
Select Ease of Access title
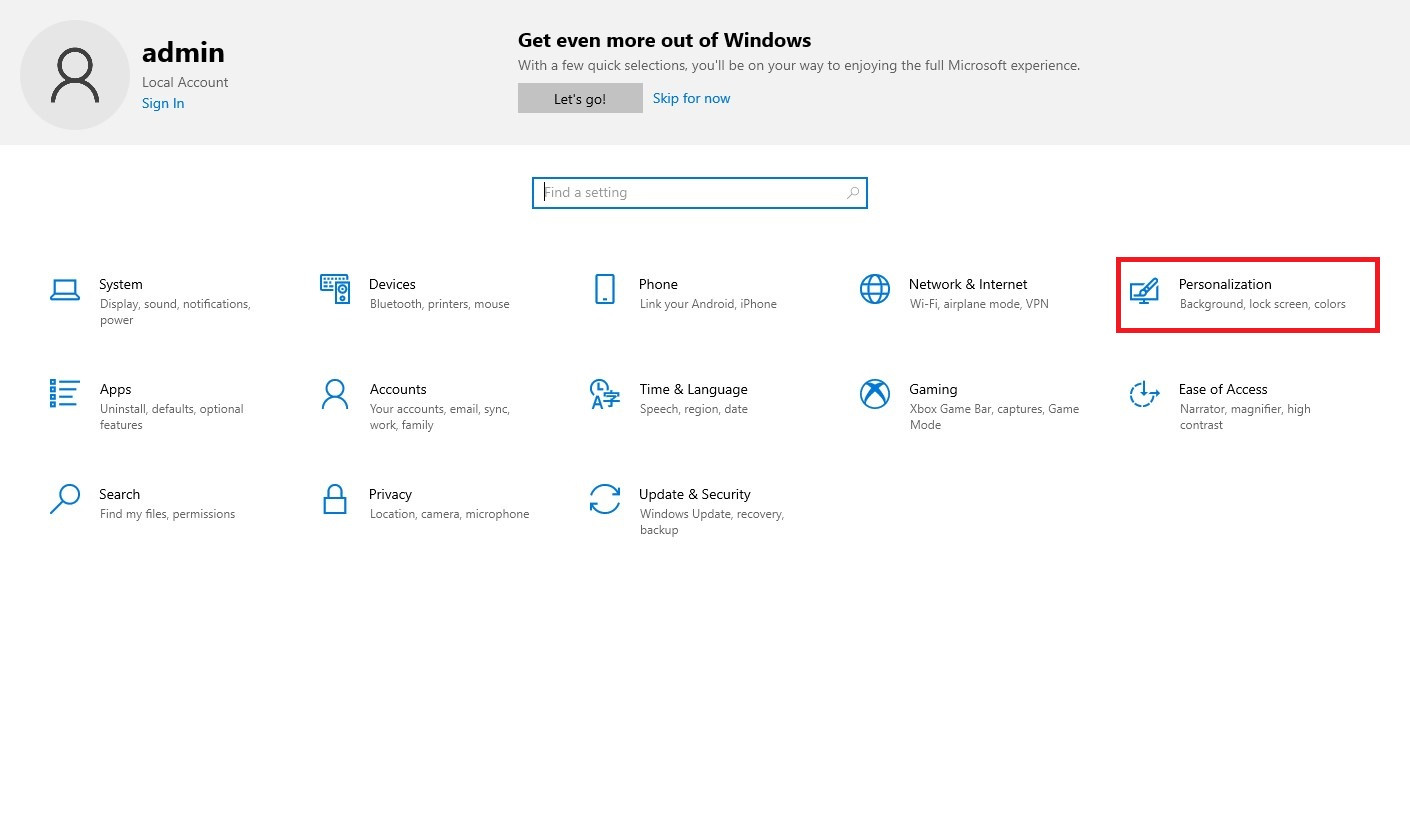pos(1223,389)
